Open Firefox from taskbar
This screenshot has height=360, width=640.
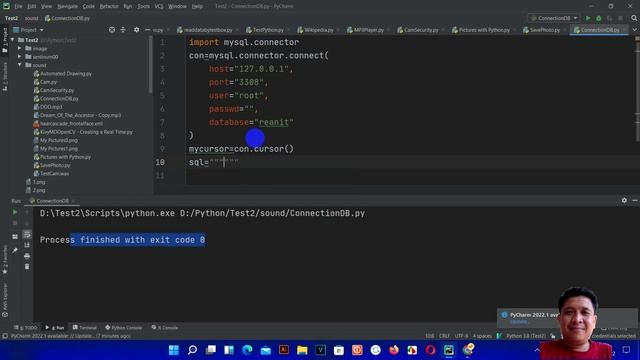(x=393, y=350)
